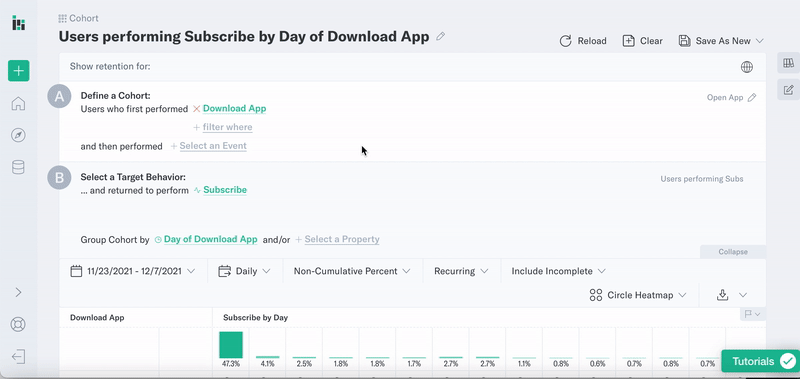Click the Subscribe by Day column header
This screenshot has width=800, height=379.
[255, 317]
